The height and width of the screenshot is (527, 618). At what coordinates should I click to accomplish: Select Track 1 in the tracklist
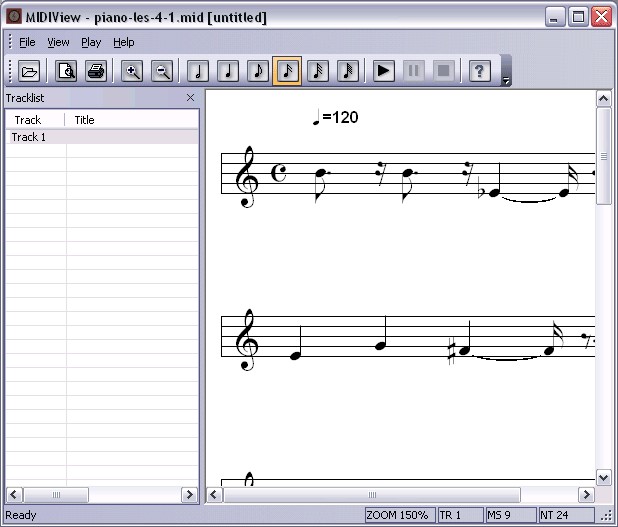pos(102,137)
